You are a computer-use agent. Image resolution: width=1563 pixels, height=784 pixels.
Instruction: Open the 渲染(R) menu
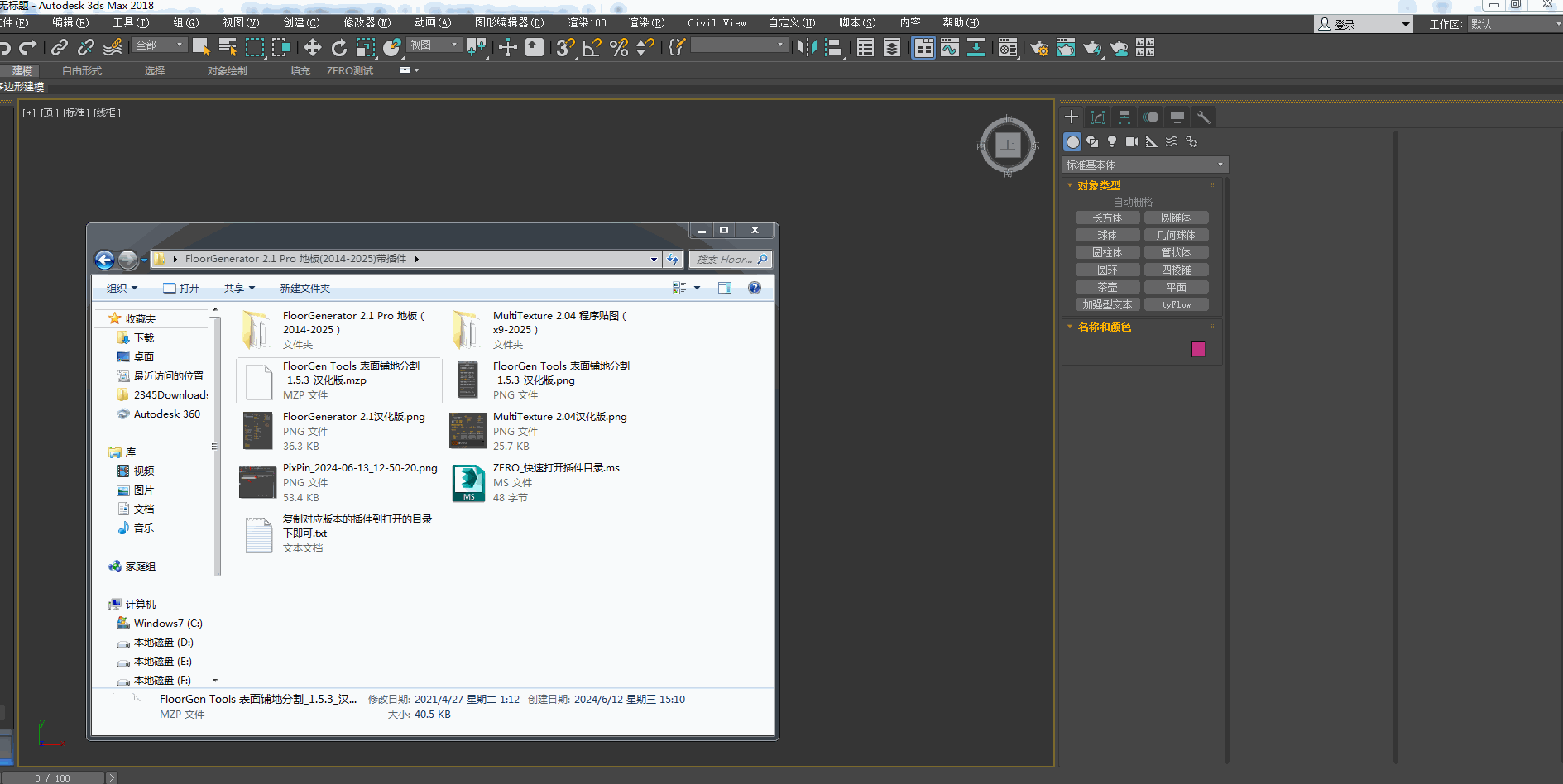tap(645, 23)
